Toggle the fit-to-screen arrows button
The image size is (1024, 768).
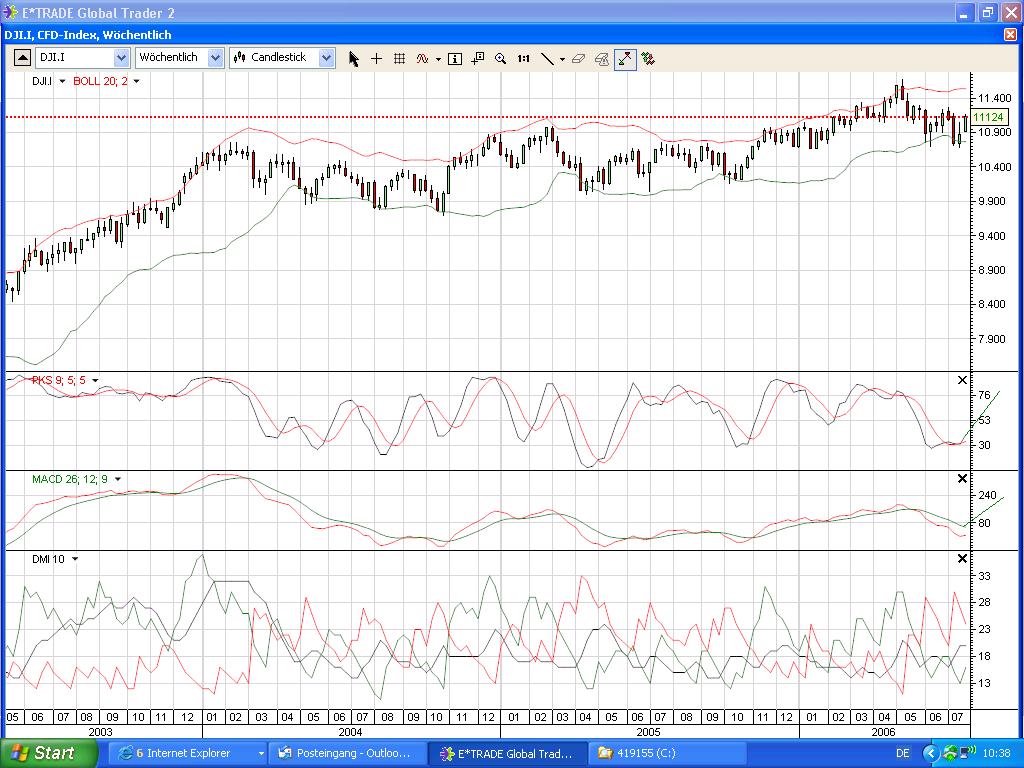[x=625, y=58]
